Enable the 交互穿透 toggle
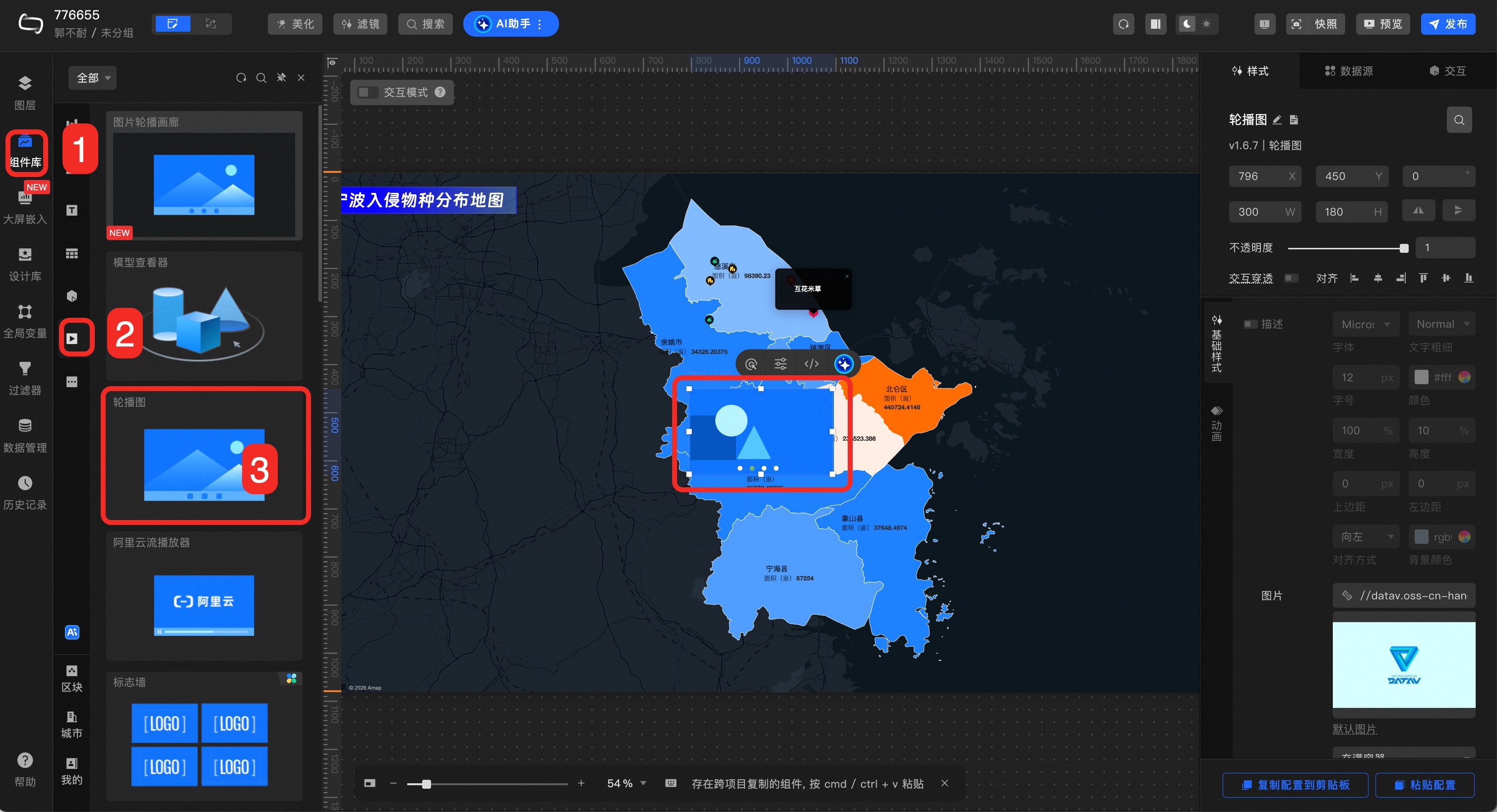 pyautogui.click(x=1291, y=278)
